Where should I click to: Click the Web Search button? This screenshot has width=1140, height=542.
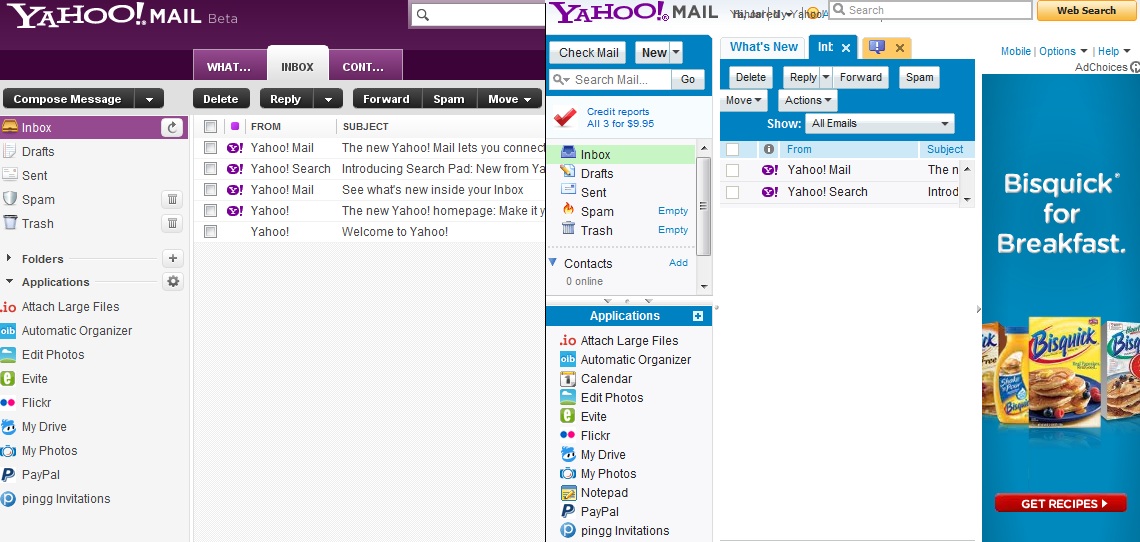click(1086, 10)
